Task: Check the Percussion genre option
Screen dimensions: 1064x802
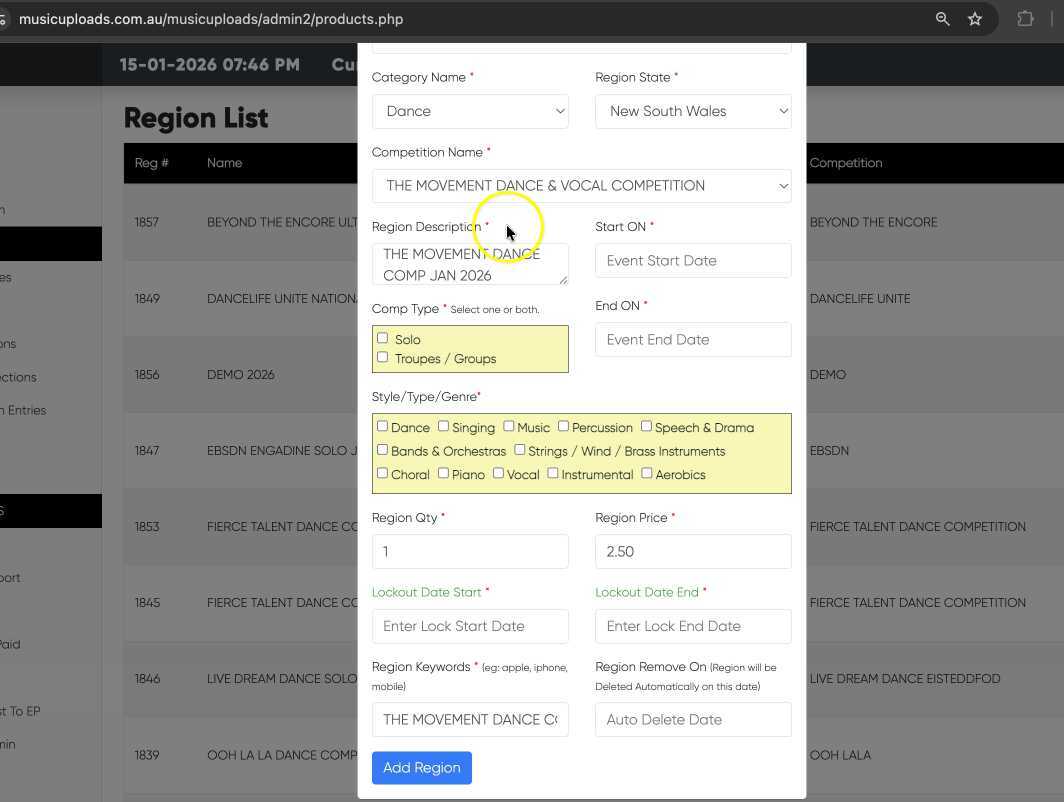Action: click(x=563, y=426)
